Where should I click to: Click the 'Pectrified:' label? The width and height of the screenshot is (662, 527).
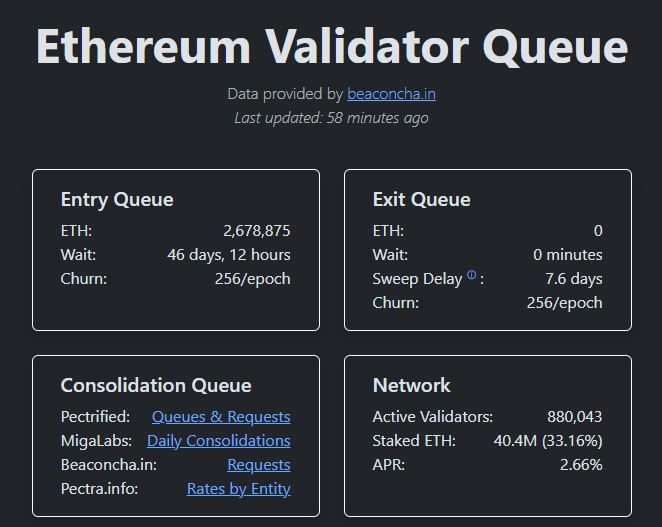point(95,417)
